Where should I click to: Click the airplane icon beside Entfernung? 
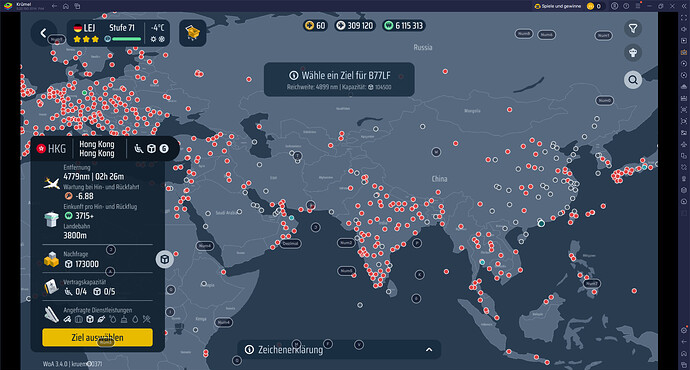[x=52, y=183]
